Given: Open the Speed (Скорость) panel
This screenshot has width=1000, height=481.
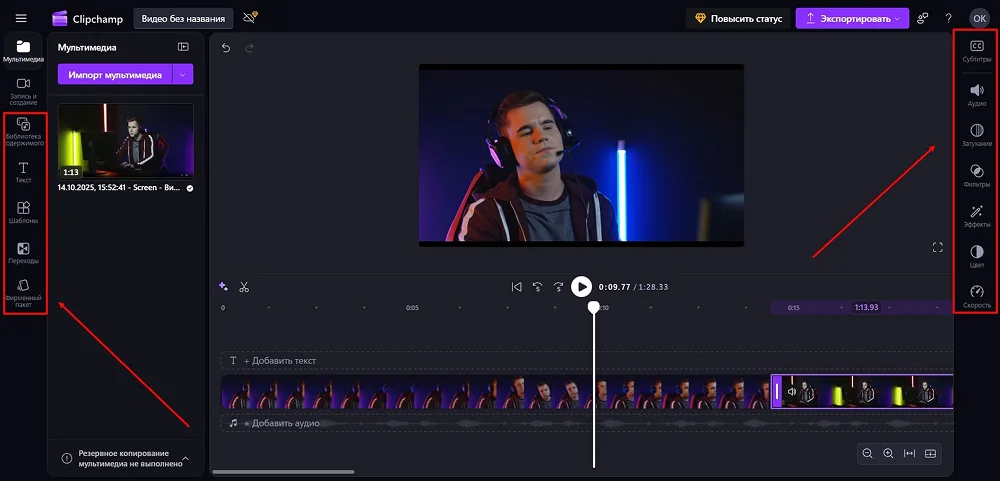Looking at the screenshot, I should click(976, 295).
